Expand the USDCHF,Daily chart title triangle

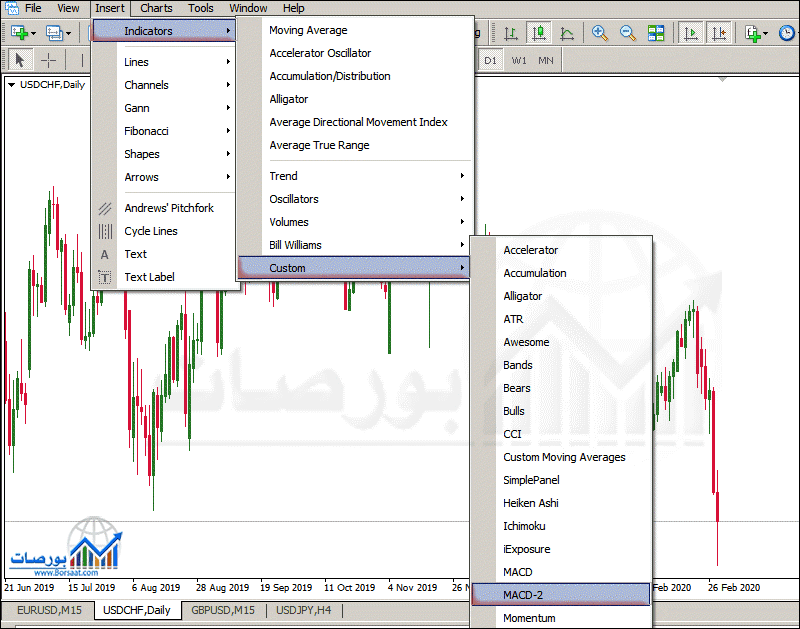point(11,85)
